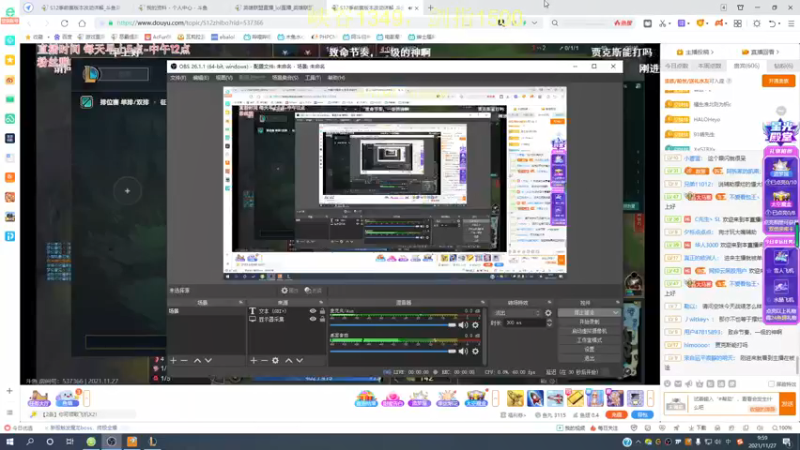This screenshot has width=800, height=450.
Task: Hide the text source via eye icon
Action: click(313, 311)
